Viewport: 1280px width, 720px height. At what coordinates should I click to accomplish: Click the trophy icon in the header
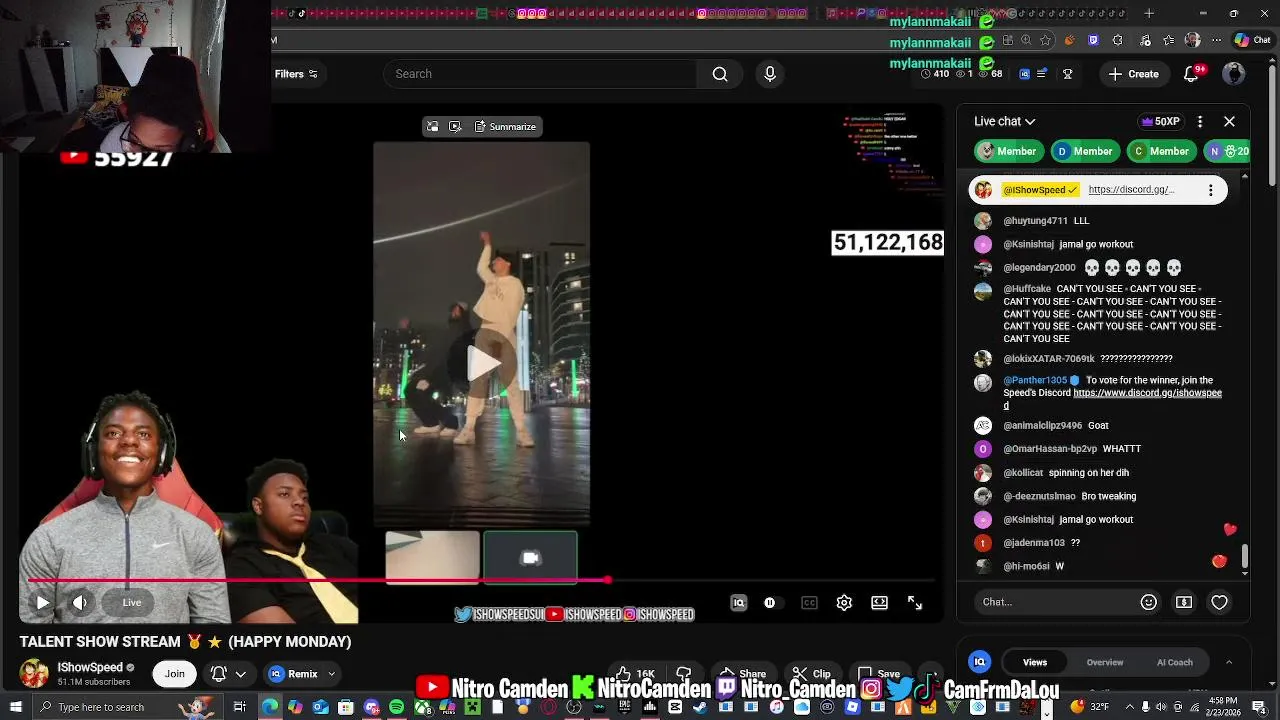coord(1067,74)
